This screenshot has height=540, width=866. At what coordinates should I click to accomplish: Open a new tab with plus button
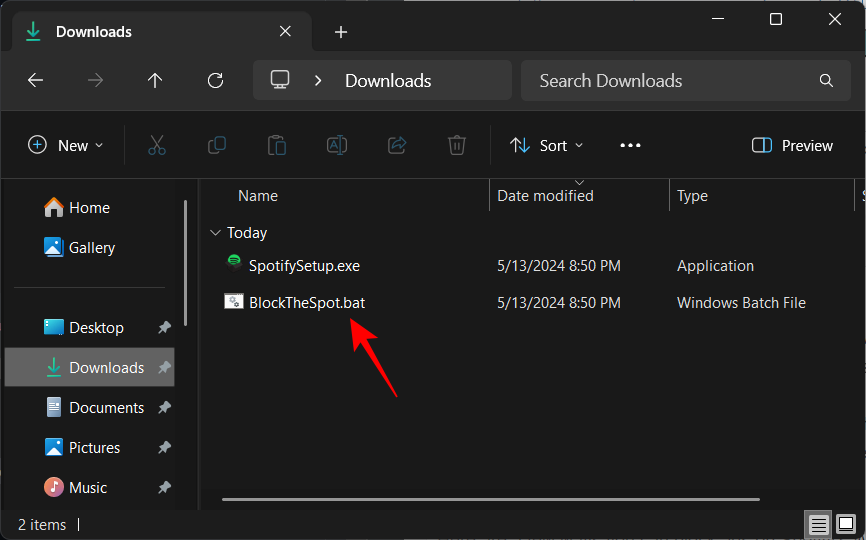pyautogui.click(x=341, y=32)
